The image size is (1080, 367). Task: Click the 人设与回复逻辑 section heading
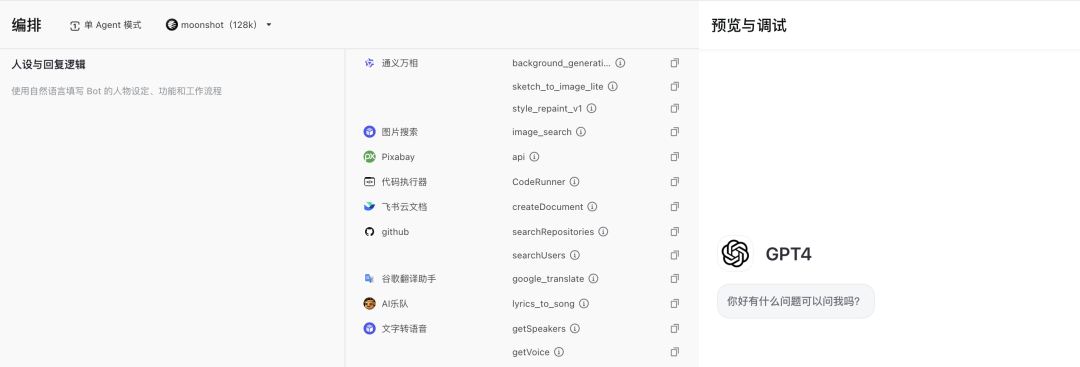point(48,64)
